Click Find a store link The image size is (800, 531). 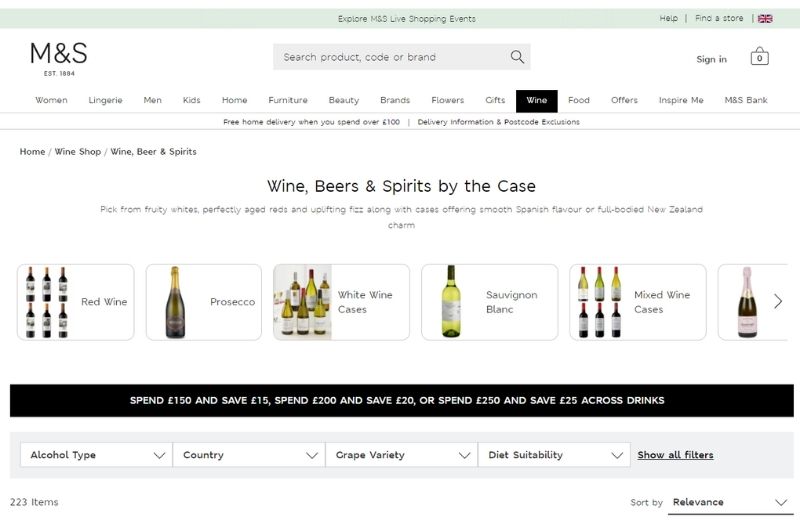pos(719,18)
